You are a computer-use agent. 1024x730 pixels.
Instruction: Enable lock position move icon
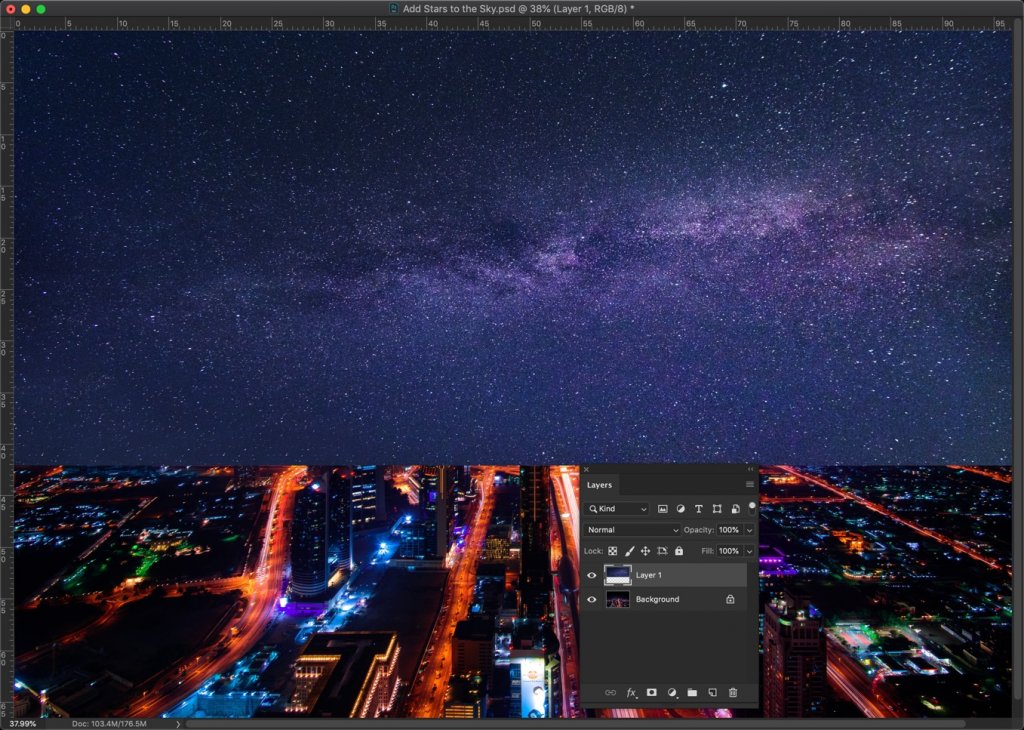[x=645, y=551]
